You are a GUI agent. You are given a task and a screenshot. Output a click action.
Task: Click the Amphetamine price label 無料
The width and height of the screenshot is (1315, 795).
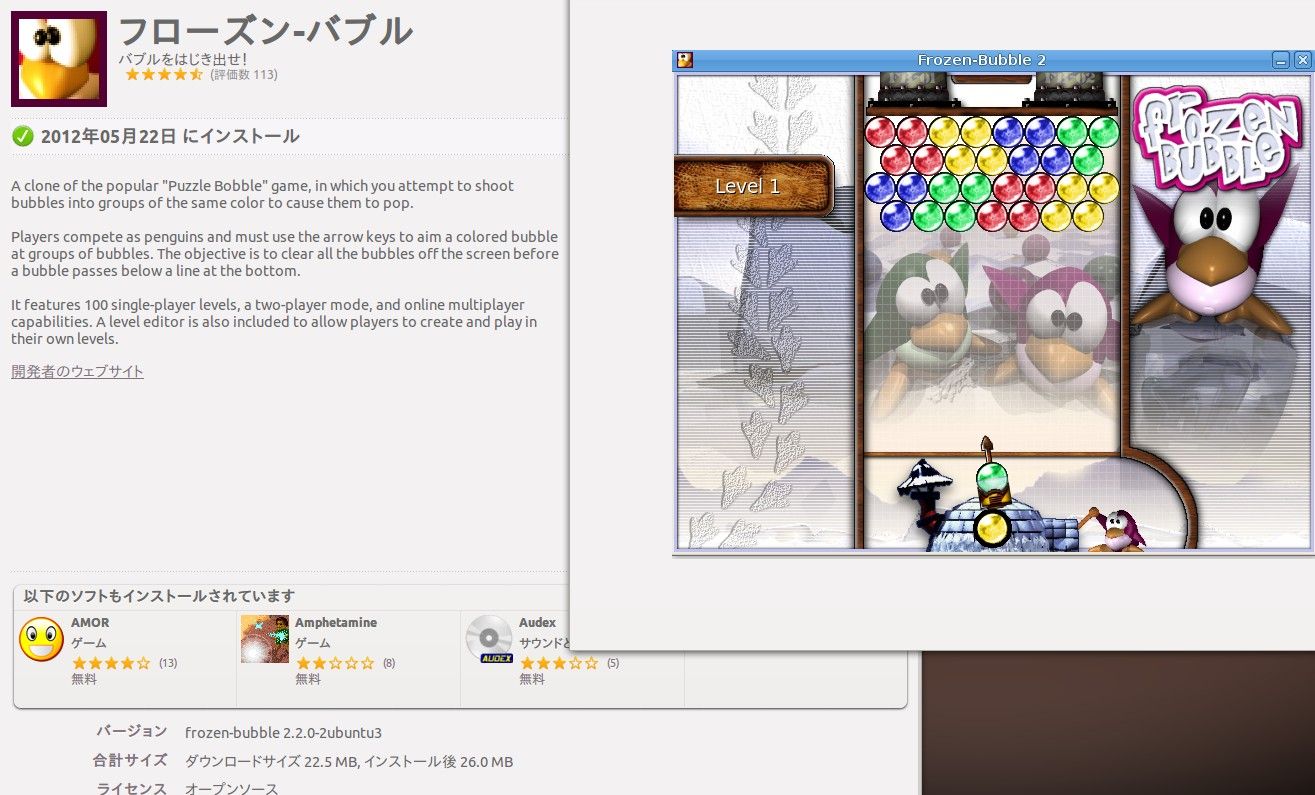tap(308, 679)
